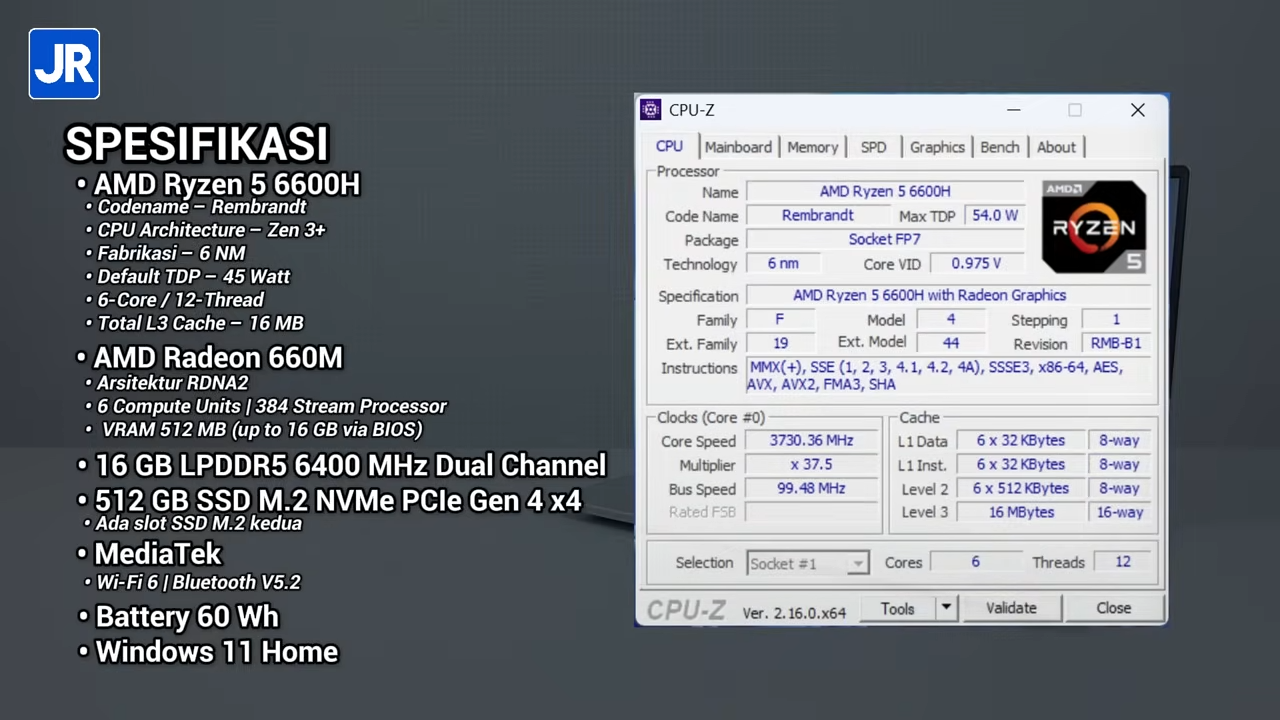Select the Bench tab
The height and width of the screenshot is (720, 1280).
point(999,147)
